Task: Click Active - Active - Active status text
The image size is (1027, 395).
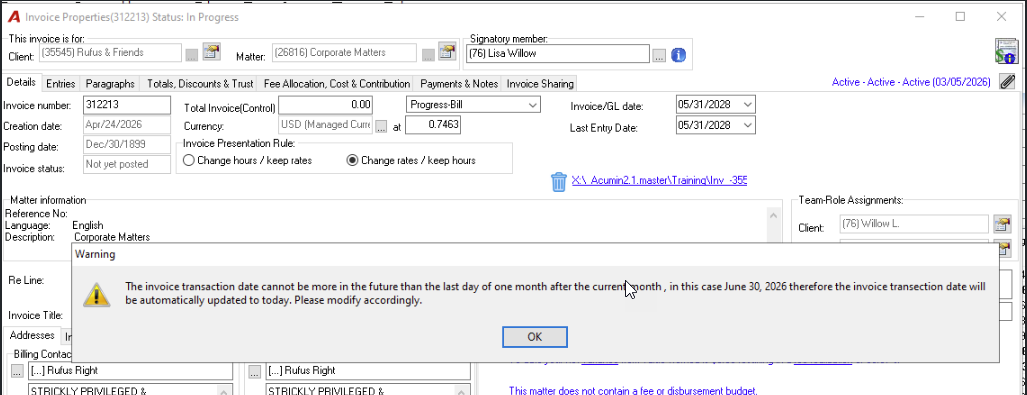Action: click(x=910, y=83)
